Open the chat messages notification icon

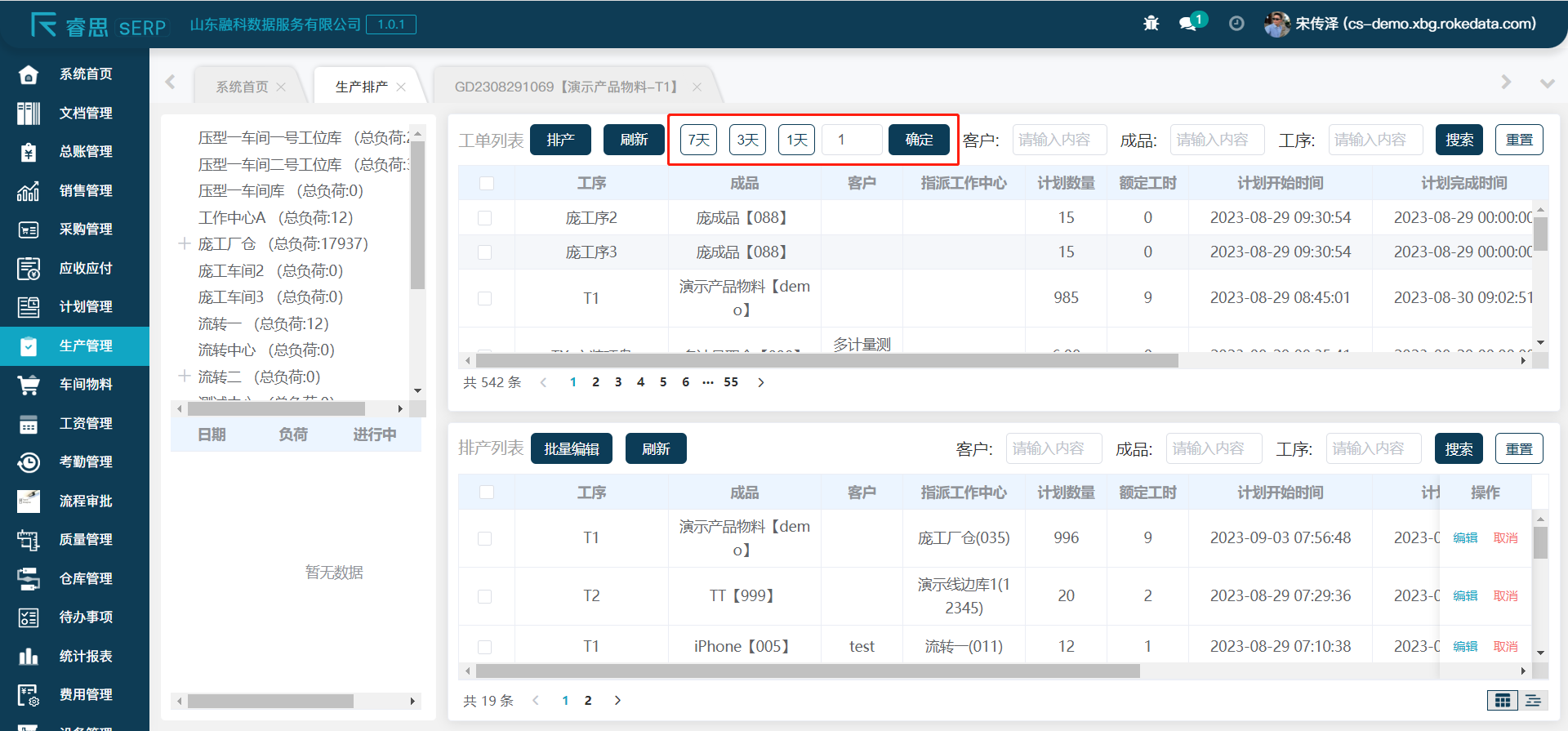click(1188, 24)
